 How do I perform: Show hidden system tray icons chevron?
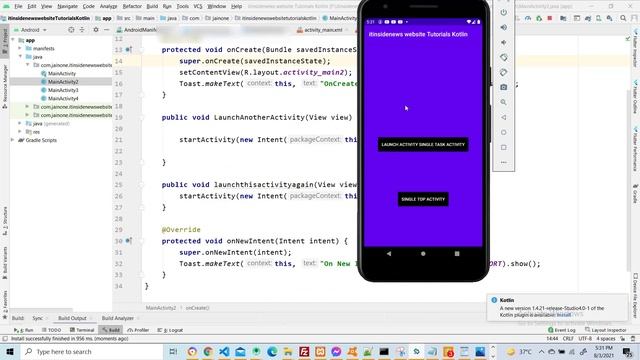(541, 351)
